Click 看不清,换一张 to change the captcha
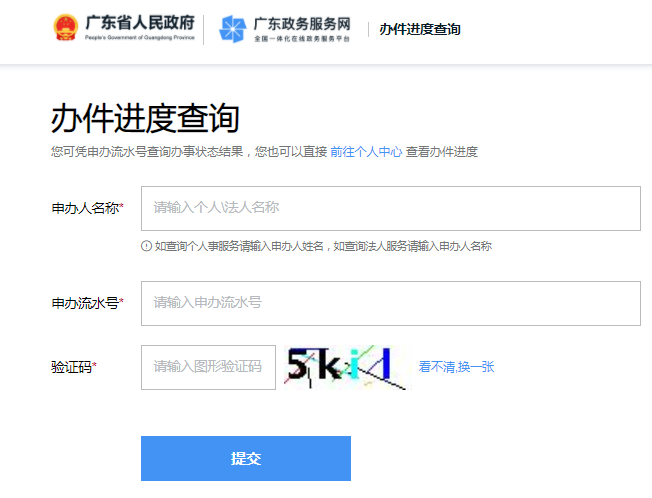 [x=456, y=367]
